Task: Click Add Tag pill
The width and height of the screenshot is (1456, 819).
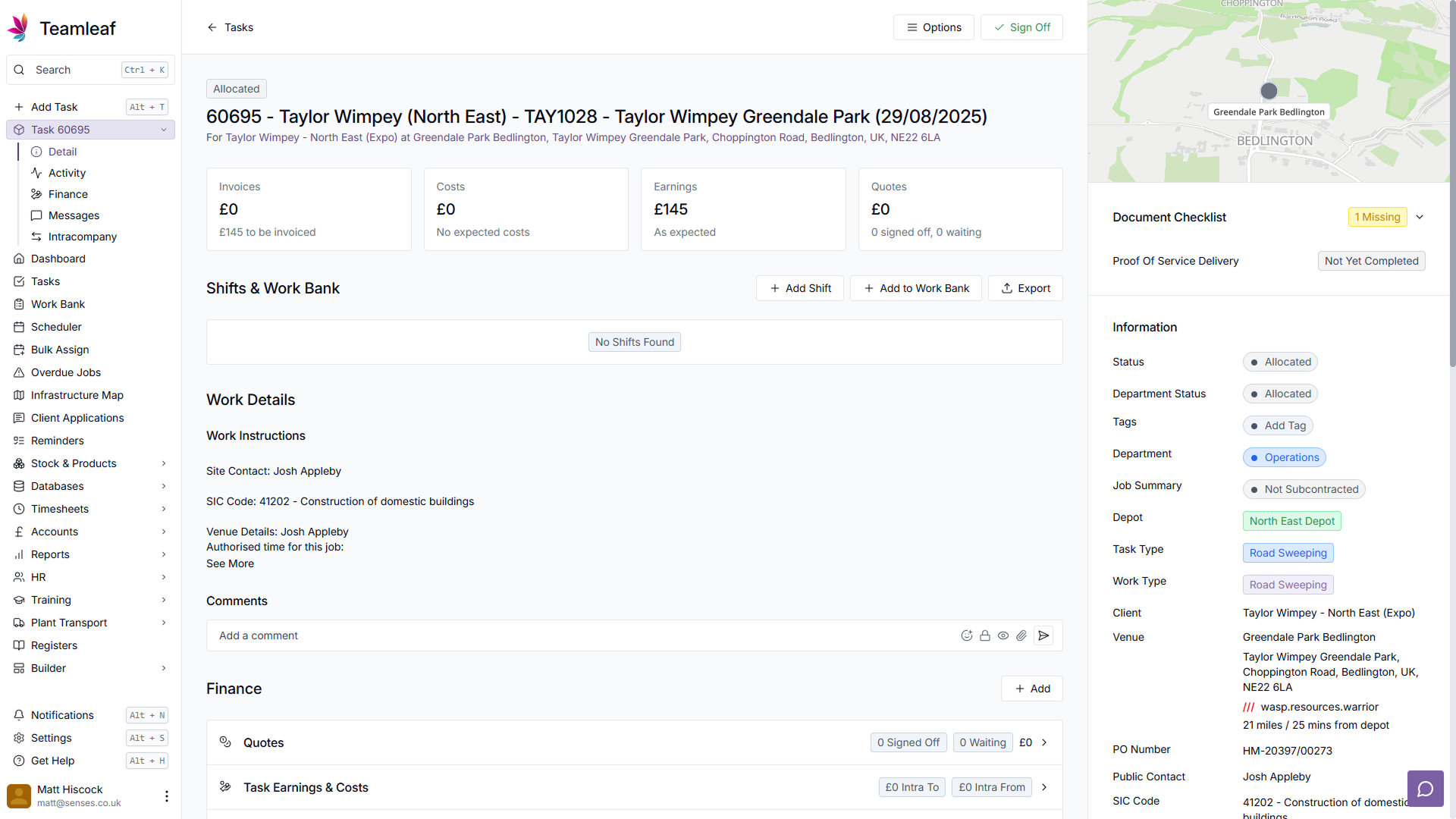Action: tap(1278, 425)
